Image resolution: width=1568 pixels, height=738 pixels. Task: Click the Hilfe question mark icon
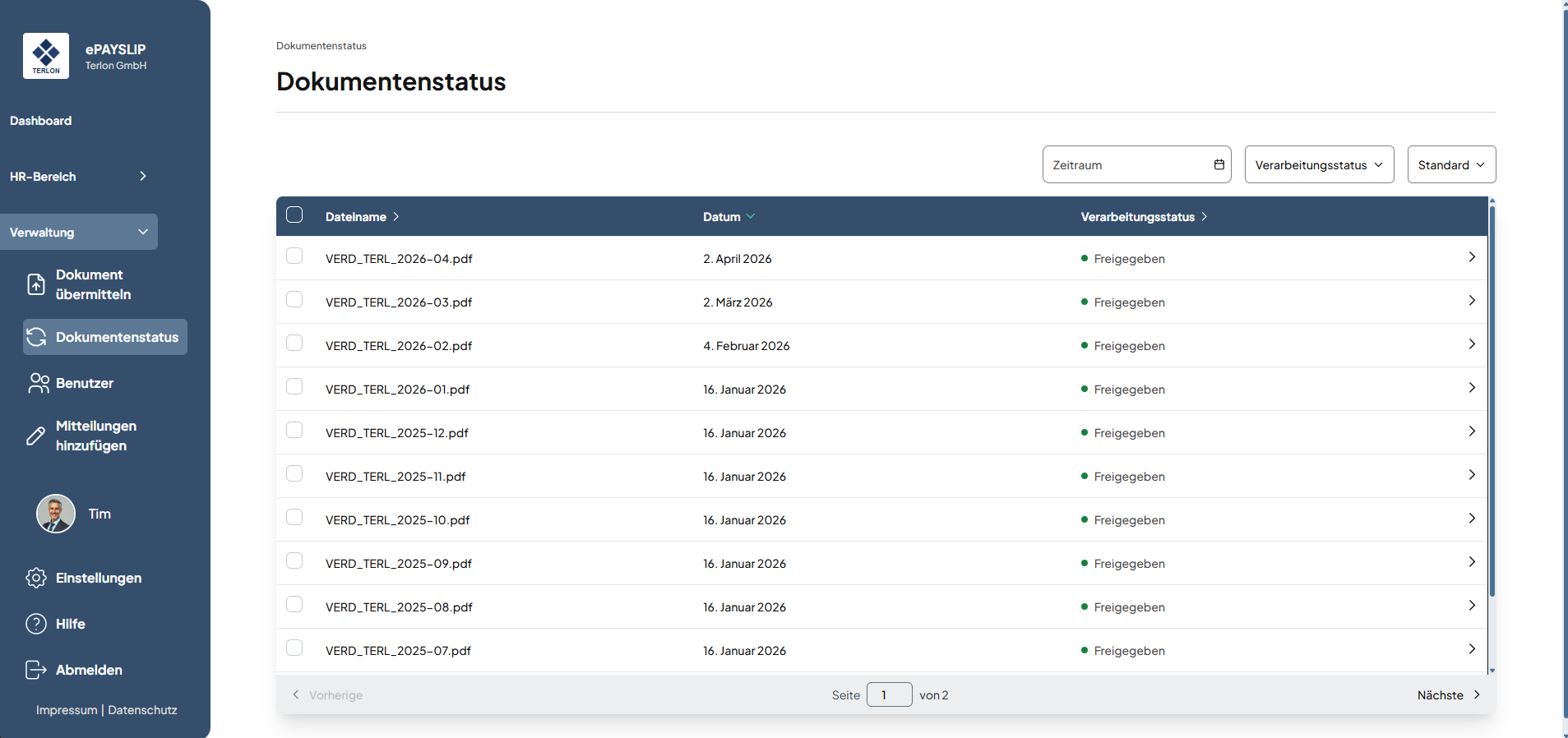36,624
